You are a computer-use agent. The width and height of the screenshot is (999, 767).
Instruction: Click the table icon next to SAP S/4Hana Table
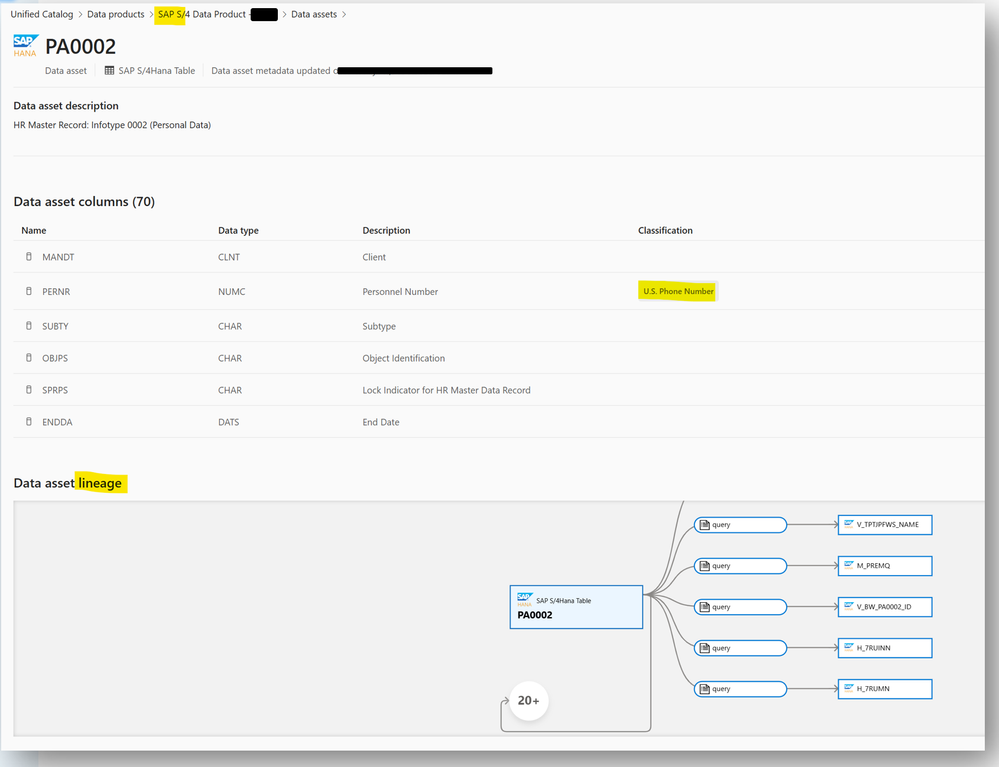pos(110,71)
